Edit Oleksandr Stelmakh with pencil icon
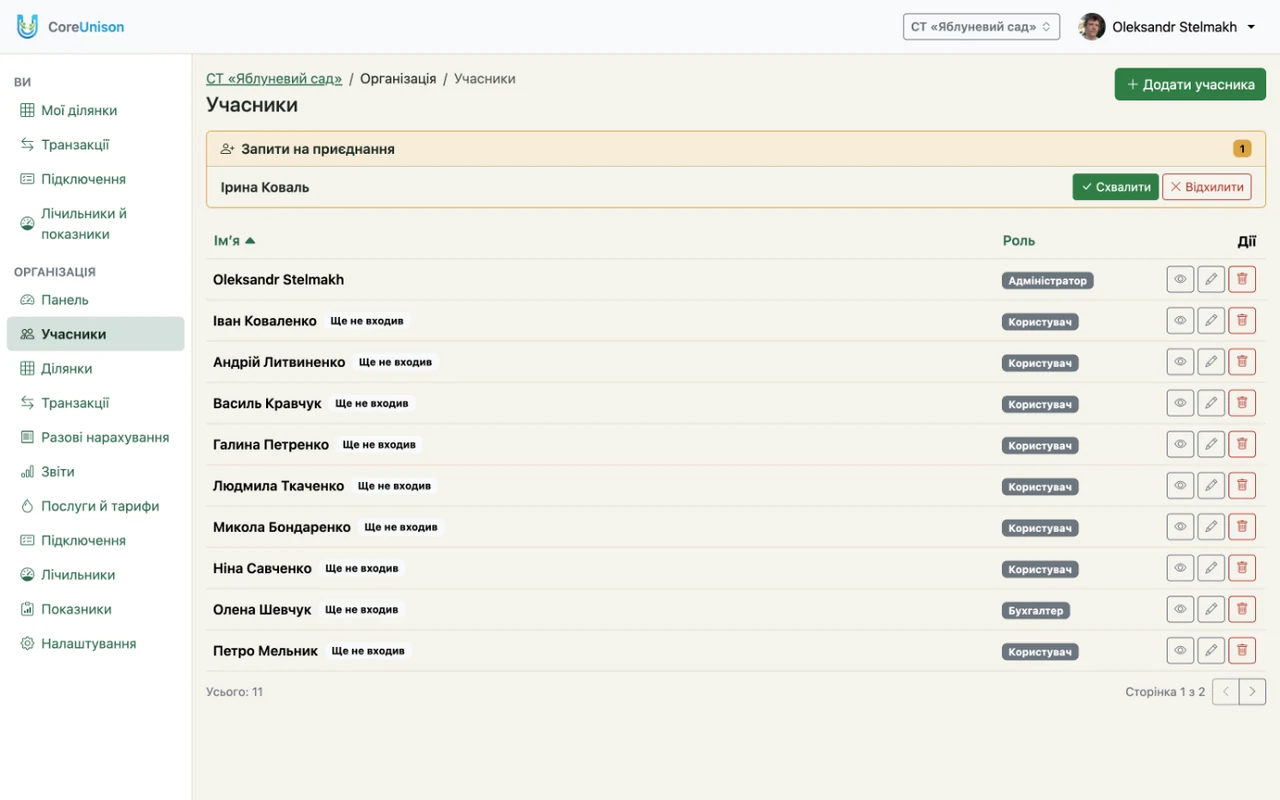Image resolution: width=1280 pixels, height=800 pixels. (1211, 280)
